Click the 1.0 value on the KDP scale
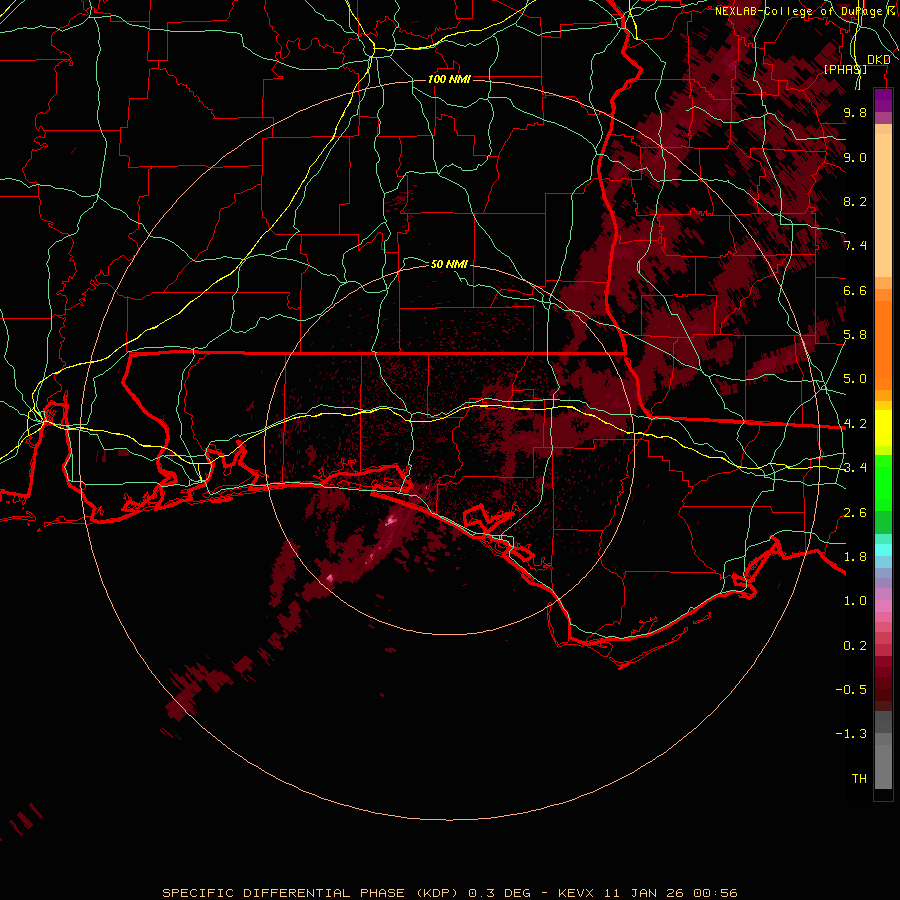The width and height of the screenshot is (900, 900). click(855, 601)
